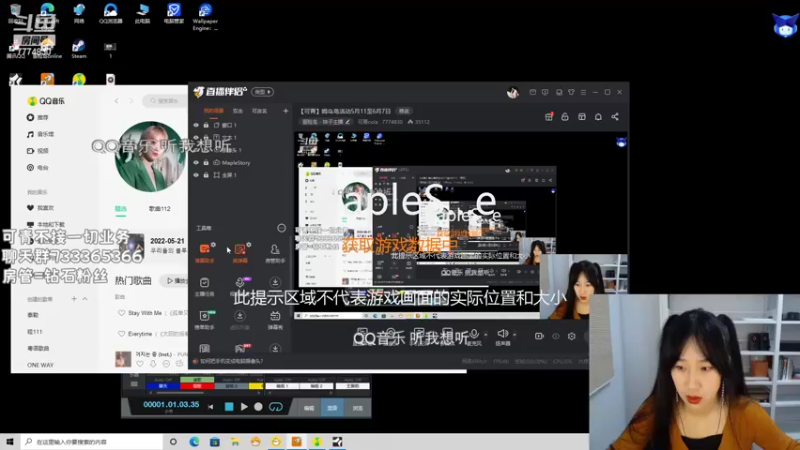The width and height of the screenshot is (800, 450).
Task: Collapse created playlists chevron in QQ音乐
Action: [85, 298]
